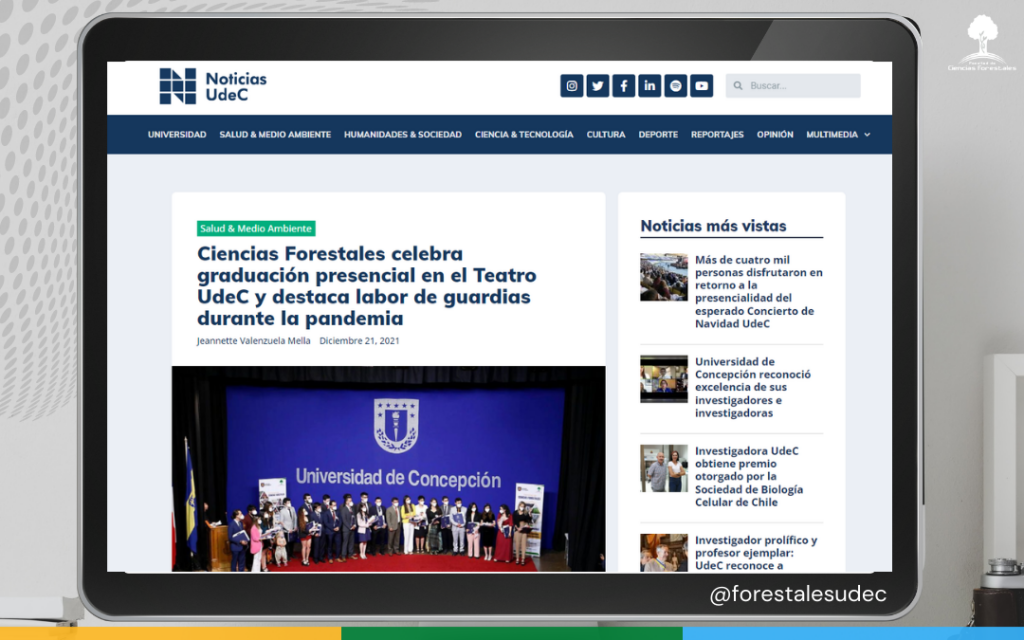This screenshot has width=1024, height=640.
Task: Open the Noticias UdeC home logo
Action: pos(213,86)
